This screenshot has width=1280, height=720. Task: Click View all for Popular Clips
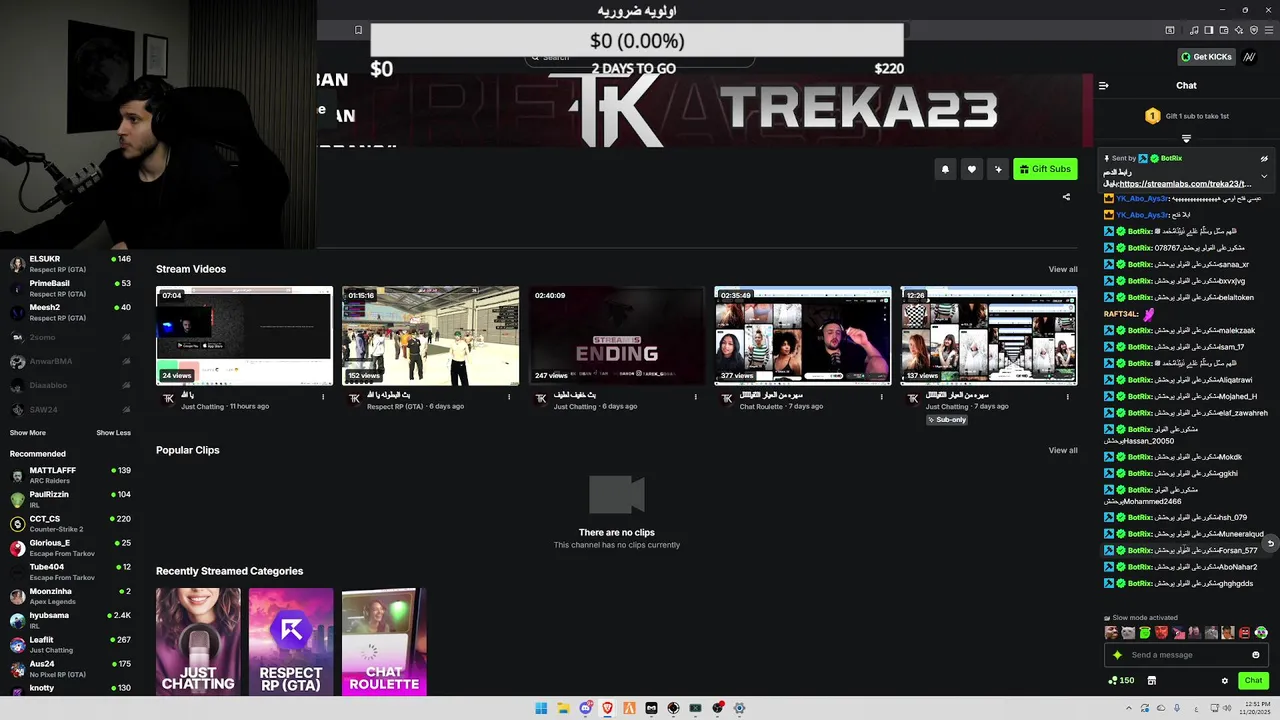1063,450
